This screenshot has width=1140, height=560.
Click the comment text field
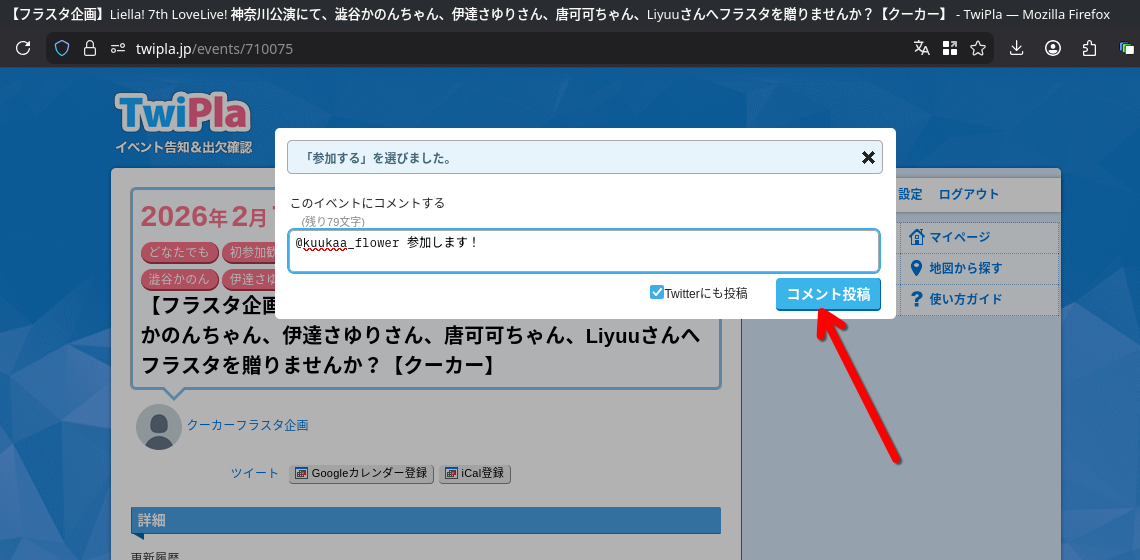click(584, 252)
